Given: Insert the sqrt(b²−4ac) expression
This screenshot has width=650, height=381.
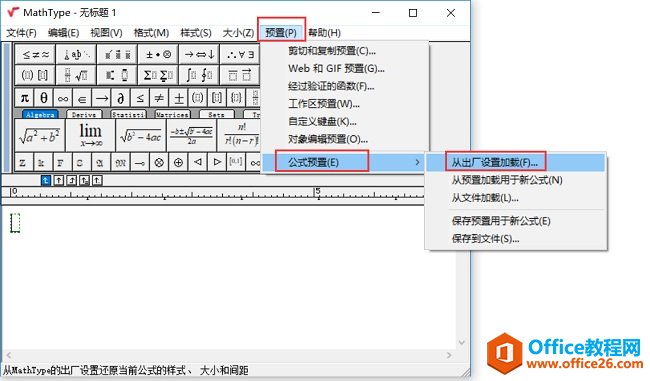Looking at the screenshot, I should (x=141, y=136).
